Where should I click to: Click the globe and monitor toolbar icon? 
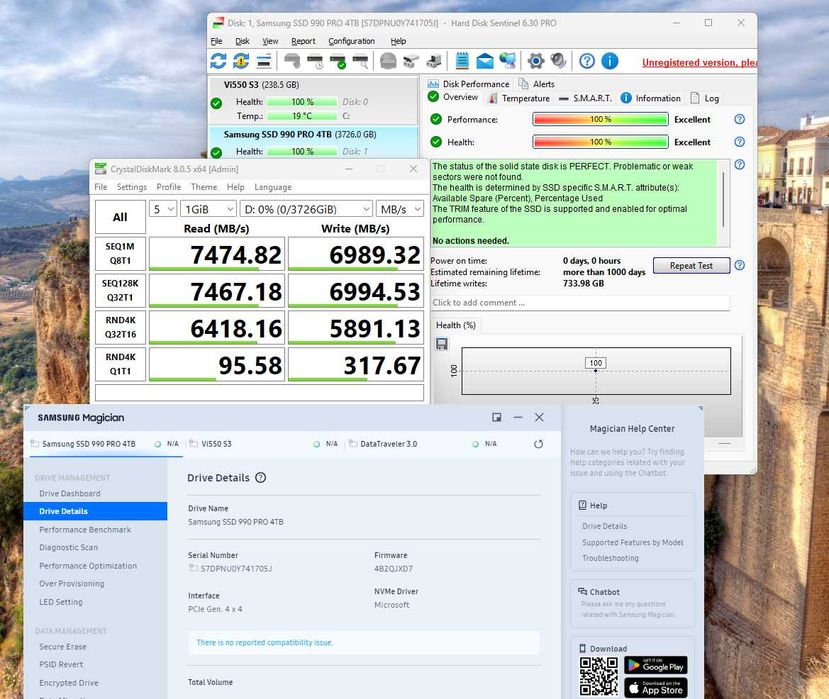(x=508, y=61)
